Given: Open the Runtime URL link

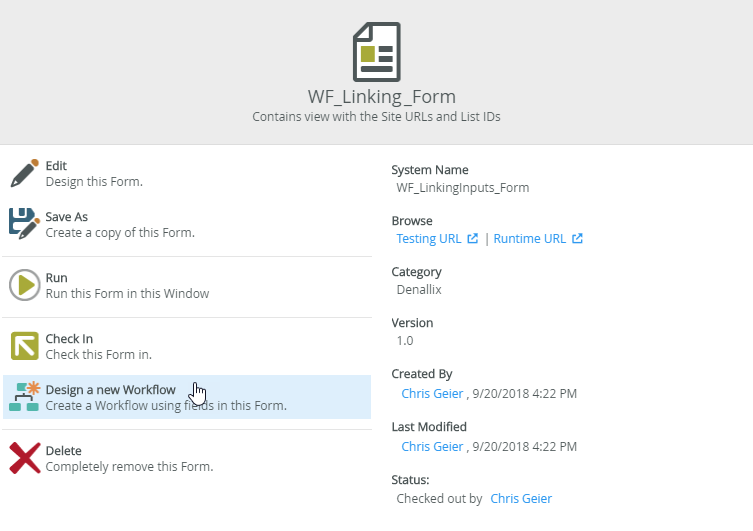Looking at the screenshot, I should 529,239.
